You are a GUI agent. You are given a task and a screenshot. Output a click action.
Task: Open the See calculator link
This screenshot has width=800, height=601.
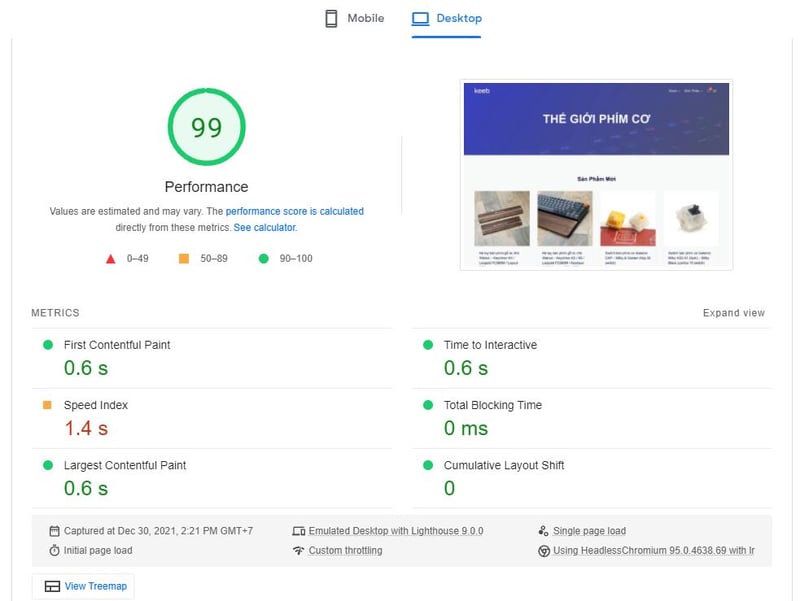pyautogui.click(x=264, y=228)
